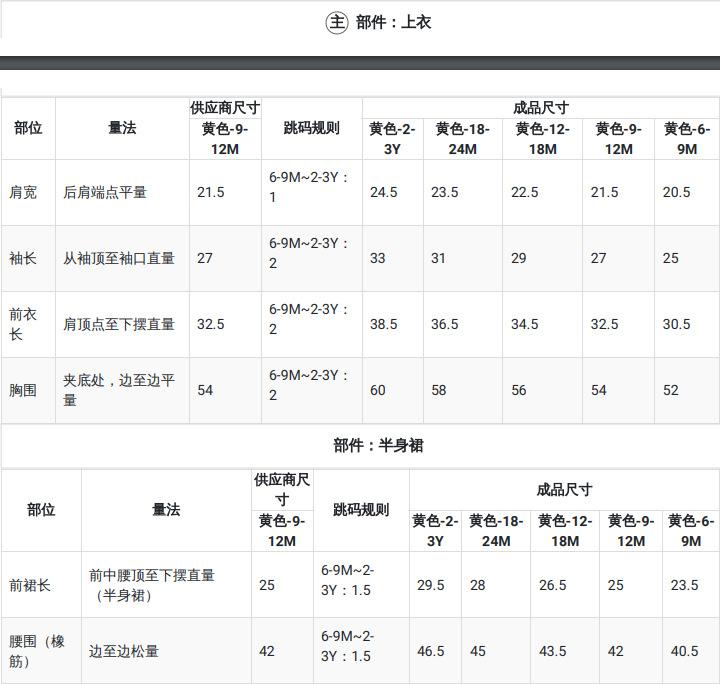Click 黄色-18-24M column header in 半身裙 table

pyautogui.click(x=496, y=531)
